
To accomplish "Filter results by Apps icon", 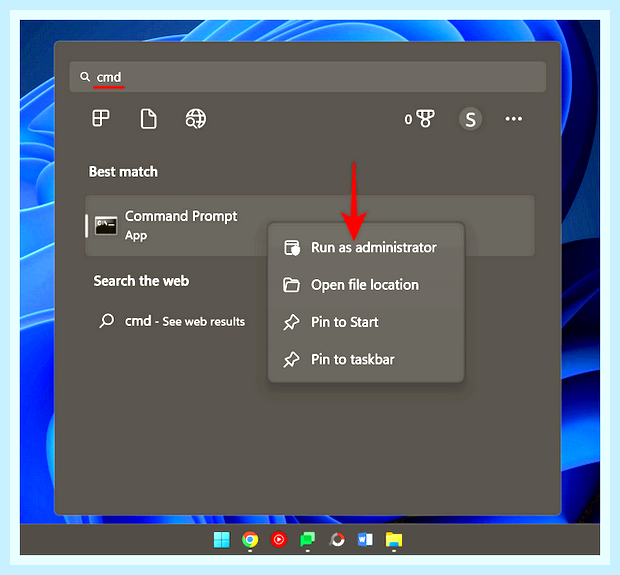I will [101, 118].
